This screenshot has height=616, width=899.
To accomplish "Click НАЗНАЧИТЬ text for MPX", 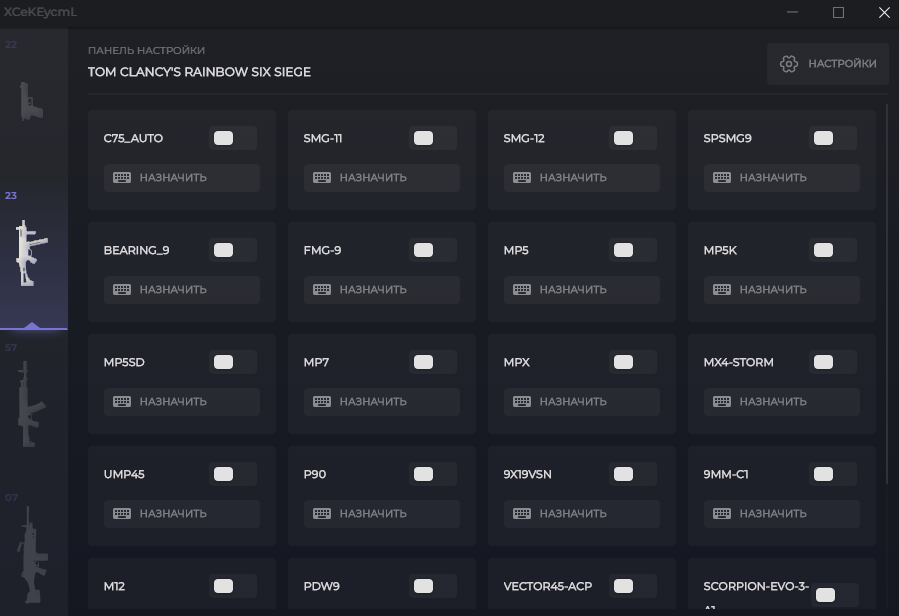I will coord(573,401).
